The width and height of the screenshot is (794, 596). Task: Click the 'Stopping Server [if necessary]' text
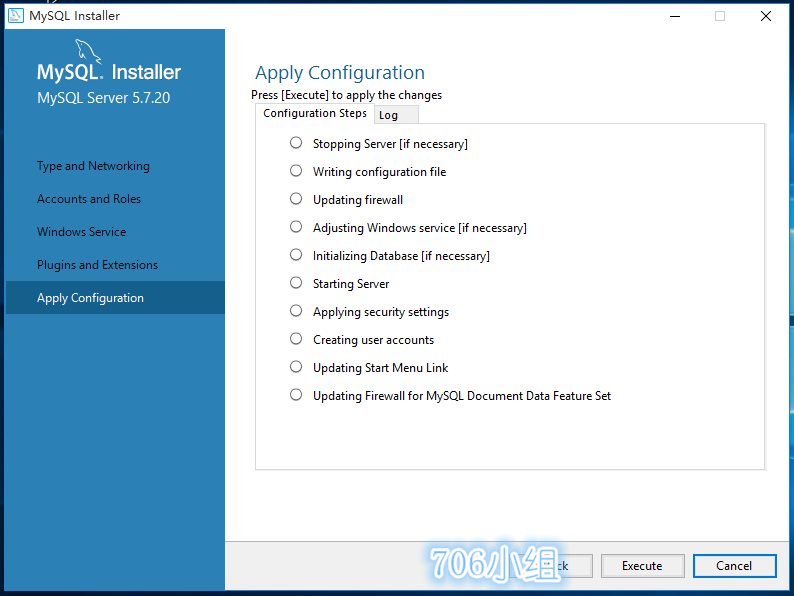tap(390, 144)
